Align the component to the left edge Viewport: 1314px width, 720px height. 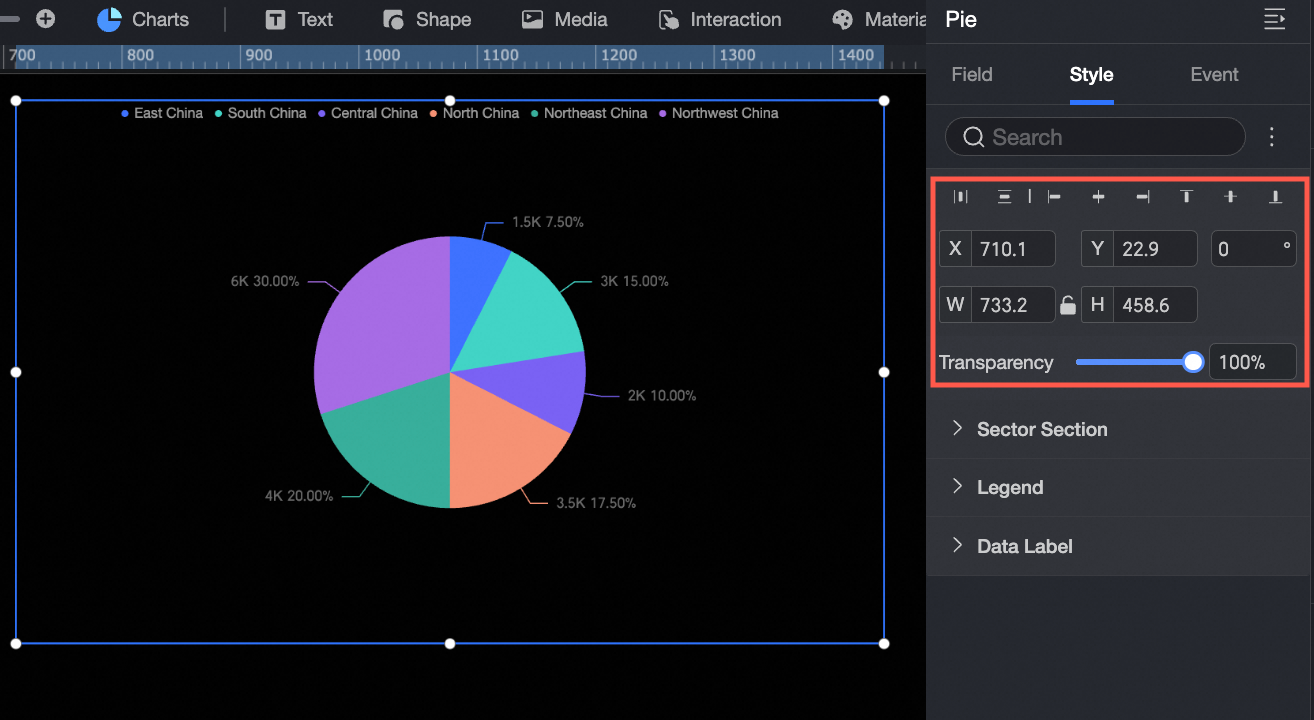tap(1054, 197)
